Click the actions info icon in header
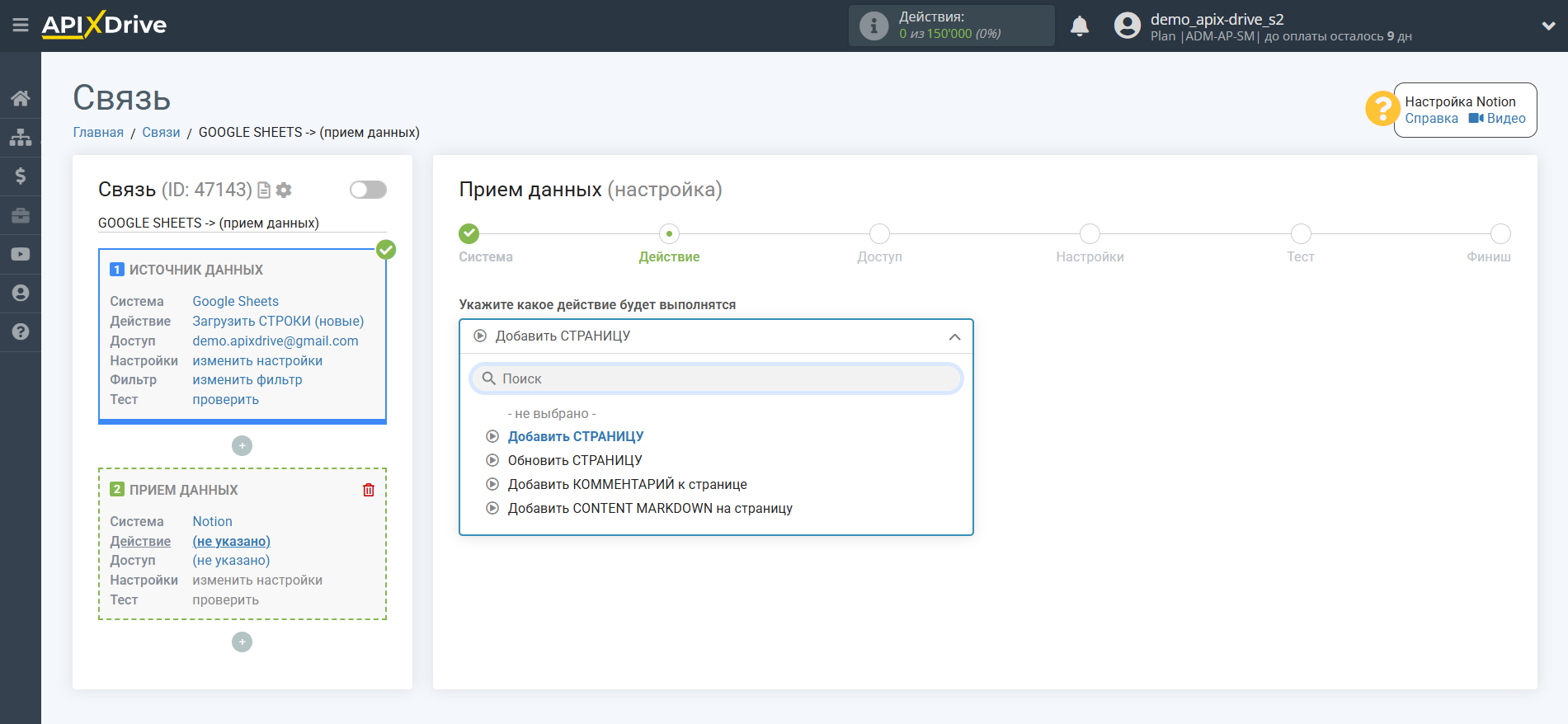 pos(873,26)
